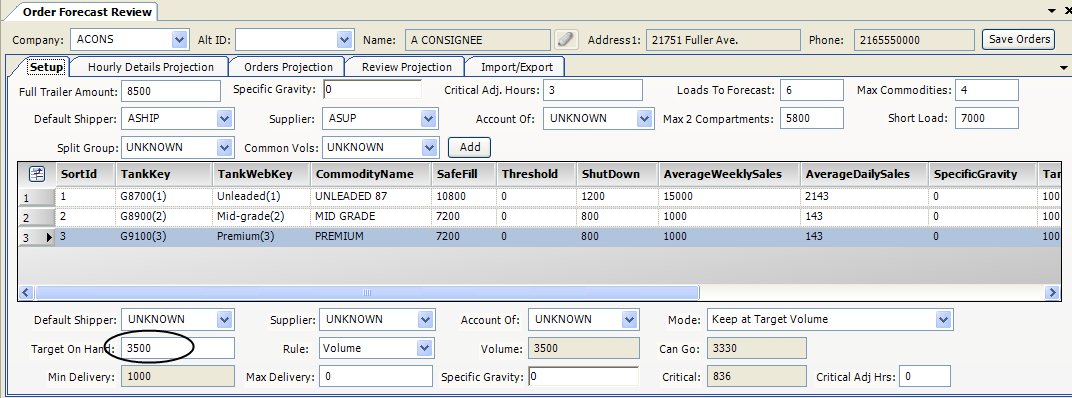Click the eraser icon beside Name field
This screenshot has height=398, width=1072.
(x=565, y=40)
